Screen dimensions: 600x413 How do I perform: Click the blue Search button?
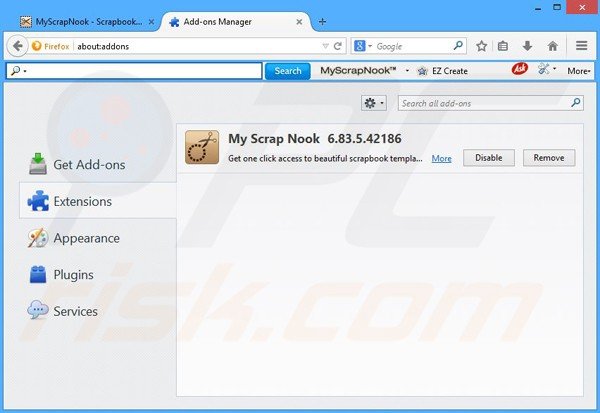point(288,71)
